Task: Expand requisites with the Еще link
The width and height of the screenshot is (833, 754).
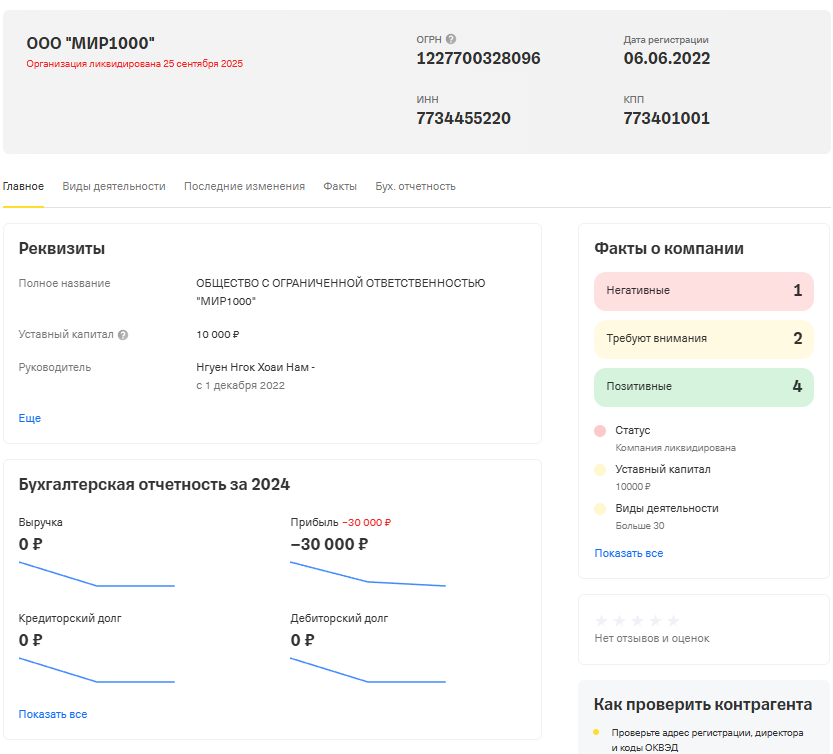Action: (x=30, y=418)
